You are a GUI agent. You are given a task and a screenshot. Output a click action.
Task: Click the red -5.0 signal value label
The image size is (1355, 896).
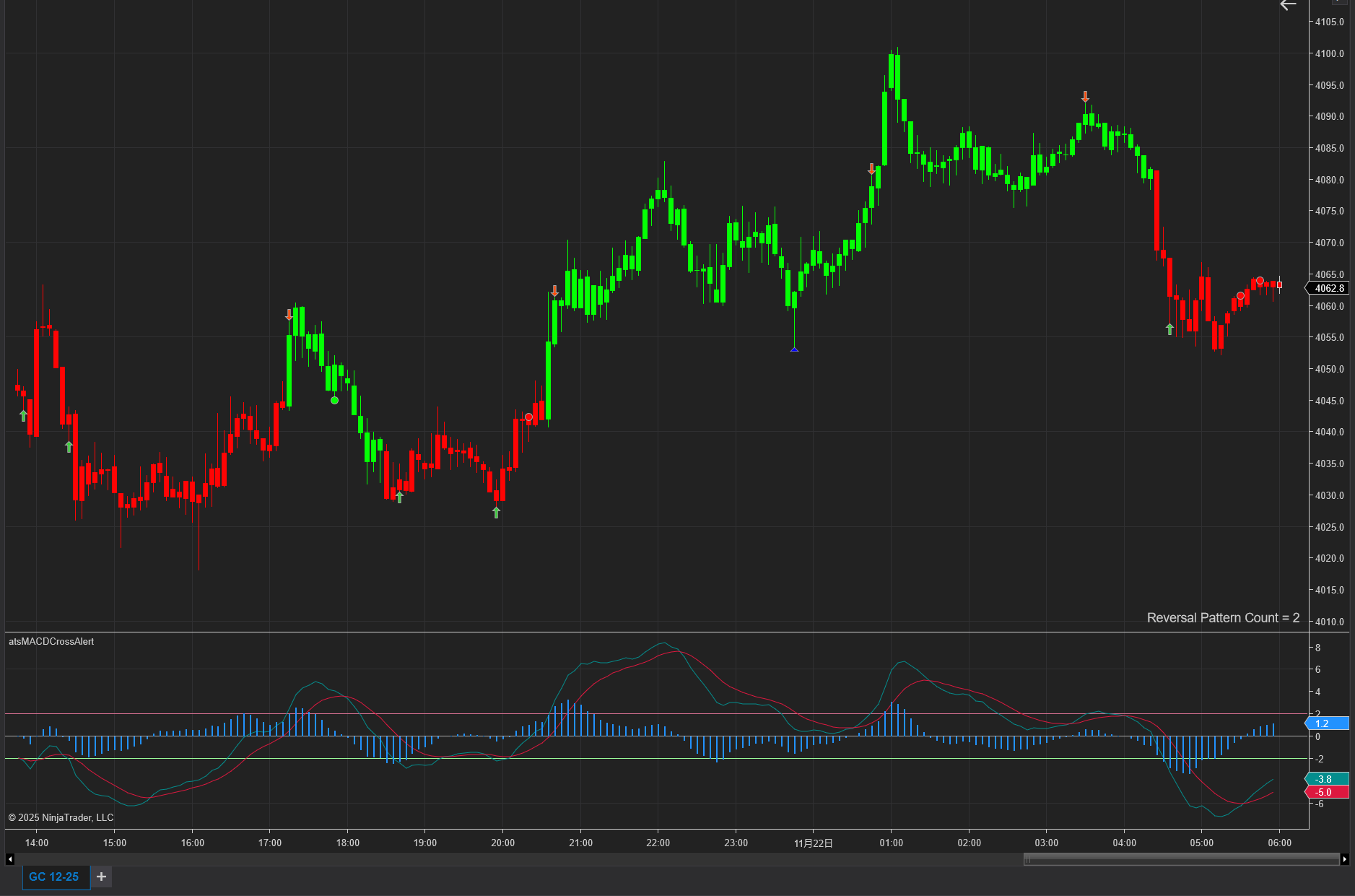click(1327, 792)
